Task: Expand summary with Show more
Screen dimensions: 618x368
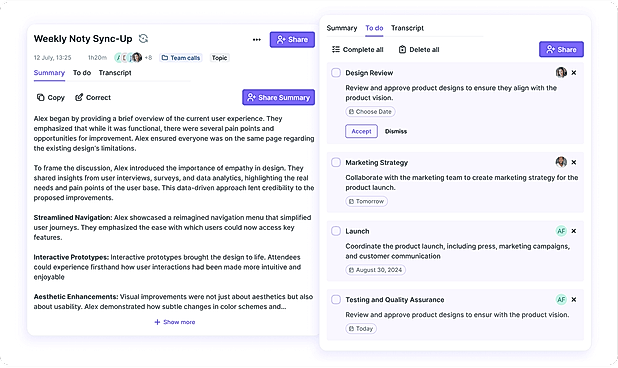Action: point(175,322)
